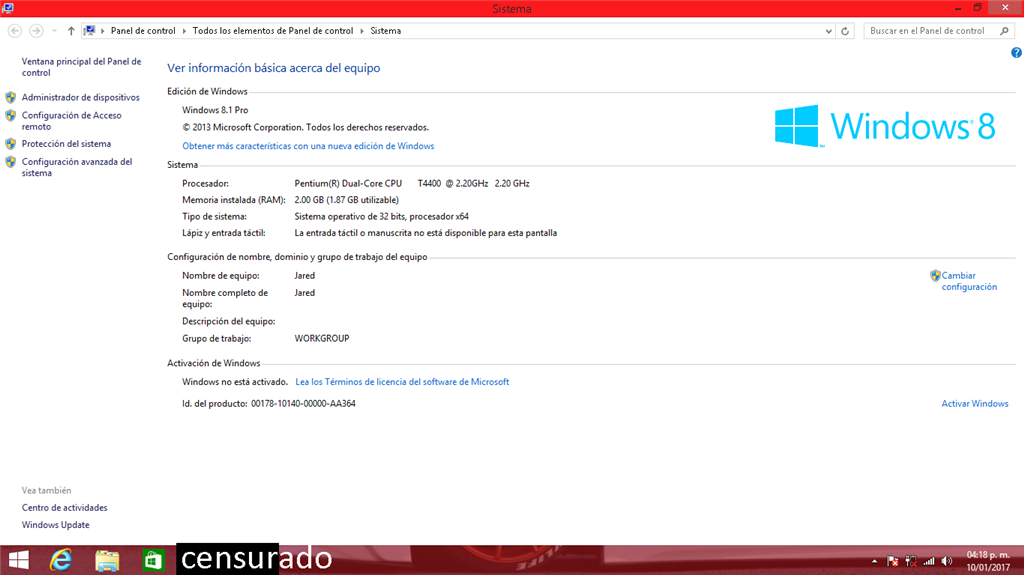This screenshot has height=575, width=1024.
Task: Click shield icon beside Protección del sistema
Action: click(x=10, y=144)
